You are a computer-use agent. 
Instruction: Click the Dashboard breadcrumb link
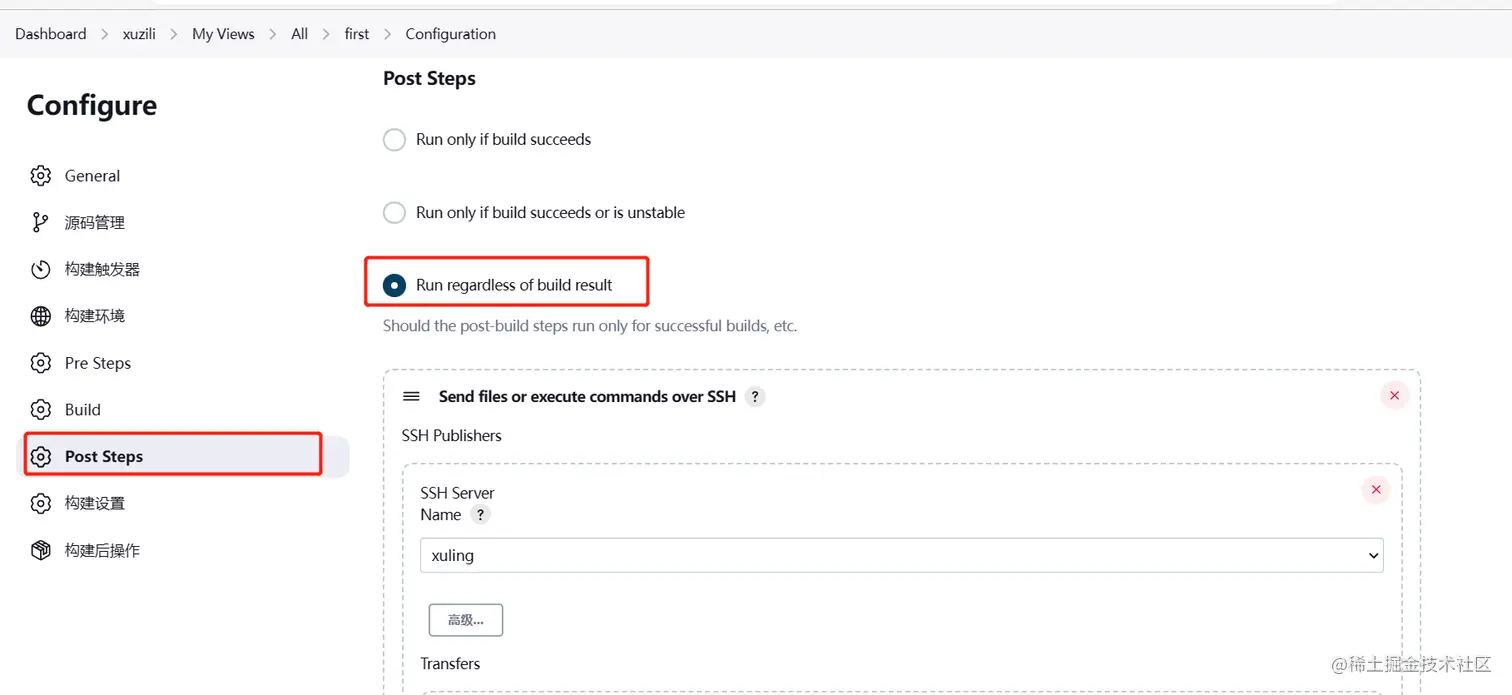[x=51, y=34]
